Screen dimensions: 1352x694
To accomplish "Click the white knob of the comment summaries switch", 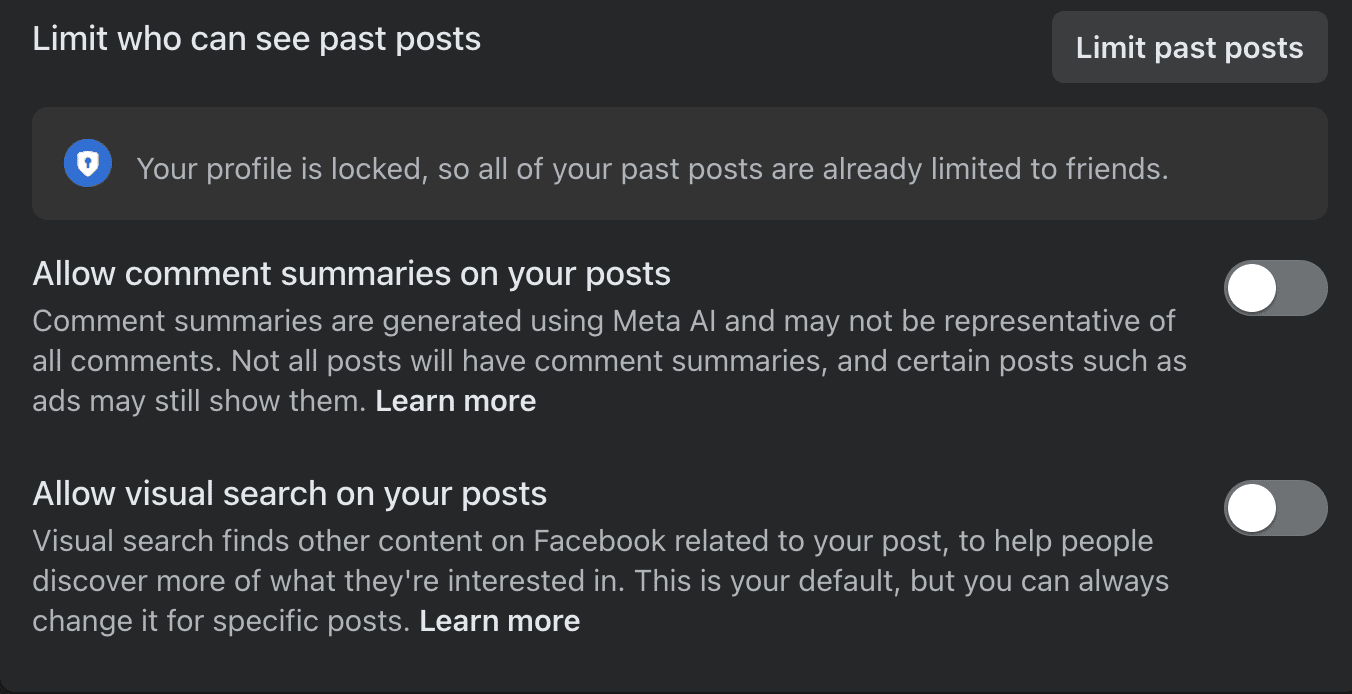I will 1252,288.
